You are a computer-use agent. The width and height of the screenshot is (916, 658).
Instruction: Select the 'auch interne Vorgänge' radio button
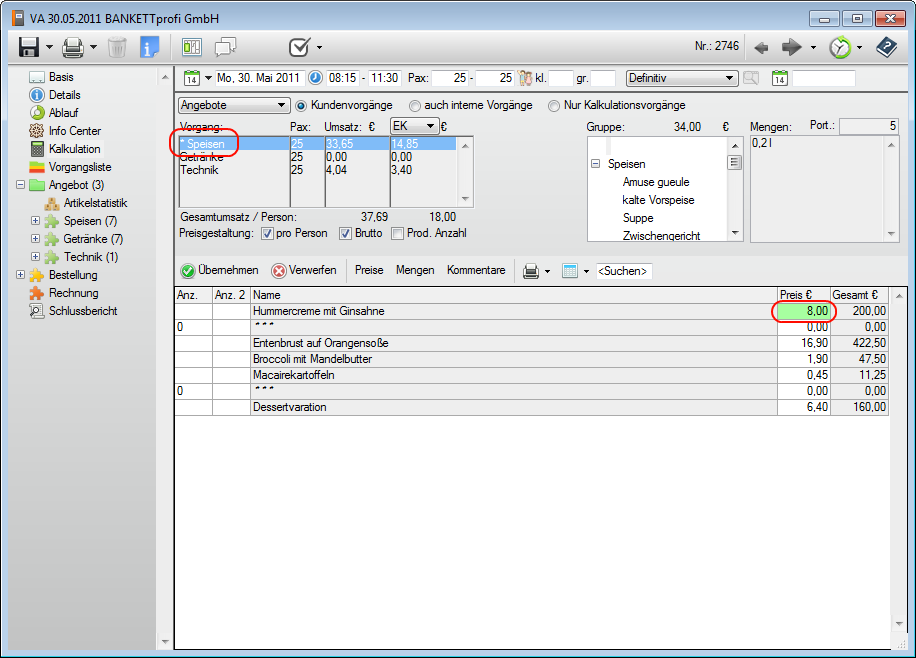[x=415, y=105]
